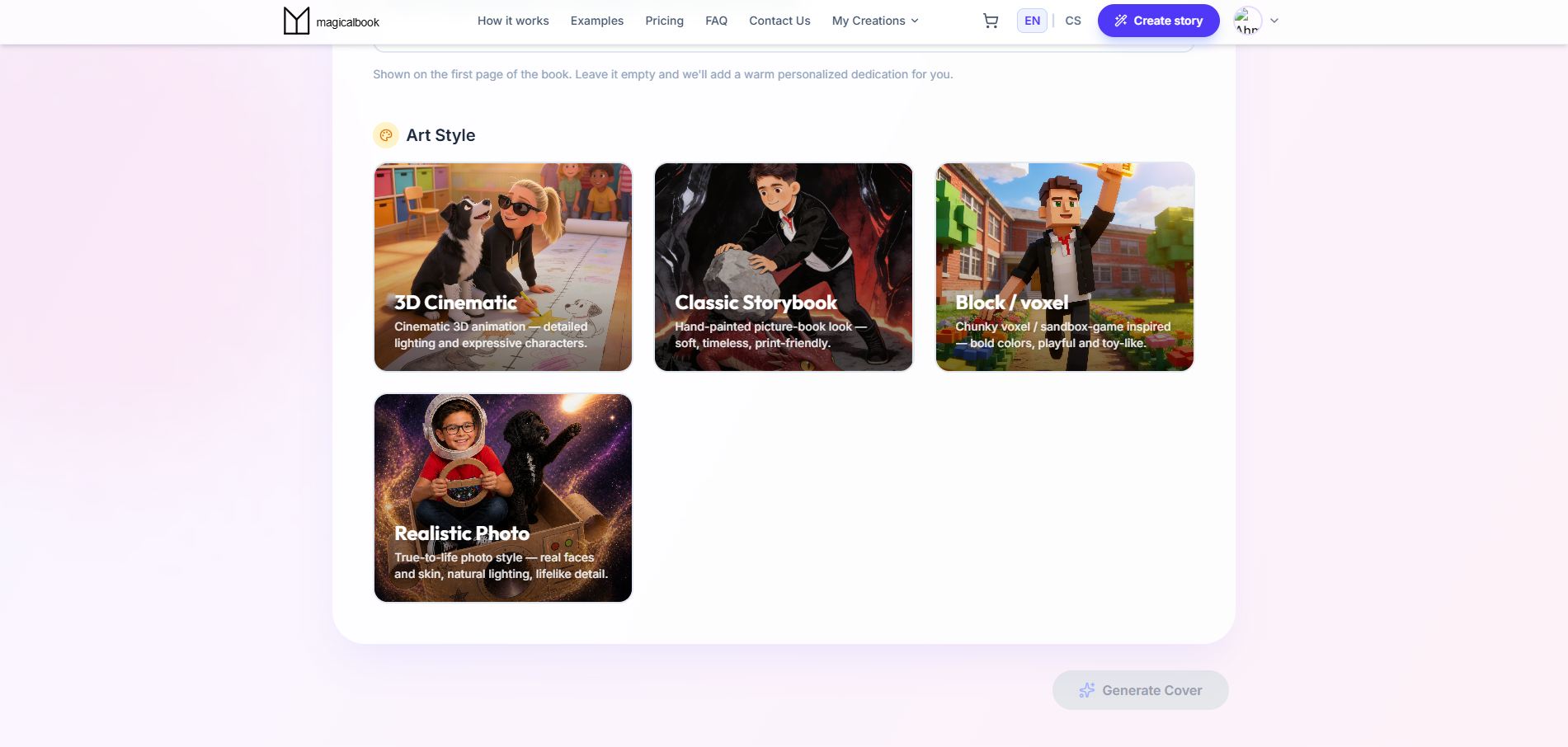
Task: Choose the Block / voxel art style
Action: 1065,267
